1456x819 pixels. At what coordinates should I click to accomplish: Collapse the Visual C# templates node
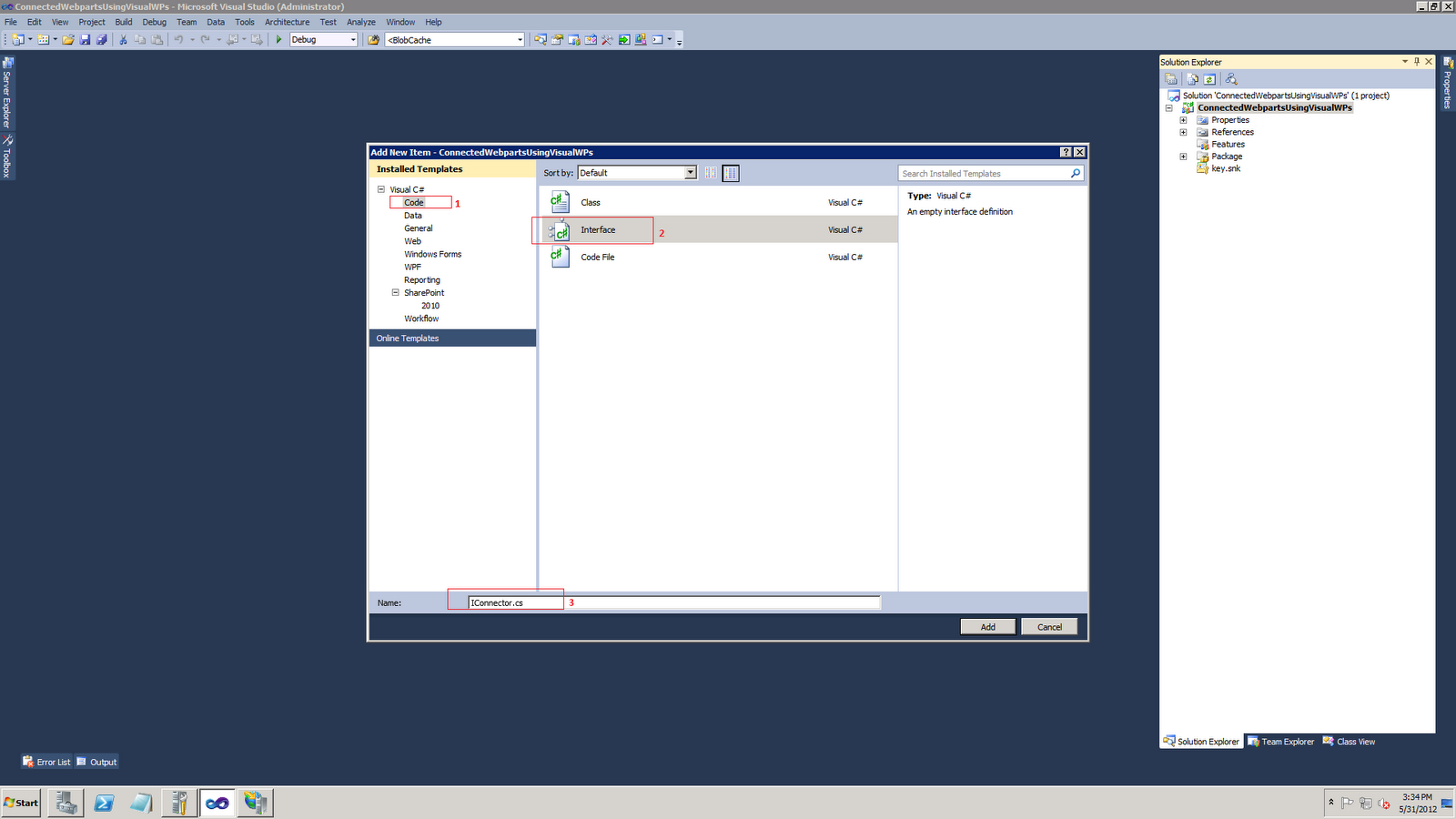[381, 189]
